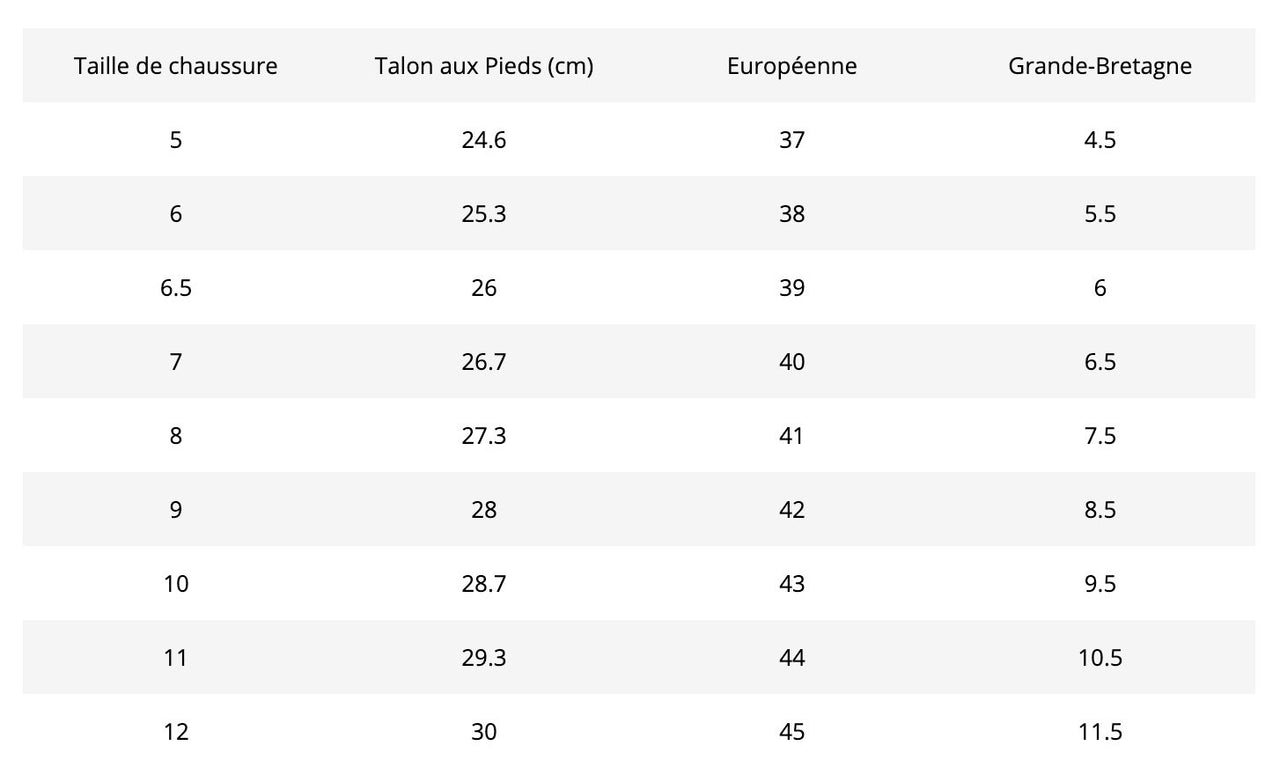This screenshot has width=1280, height=768.
Task: Click the 'Taille de chaussure' column header
Action: tap(176, 66)
